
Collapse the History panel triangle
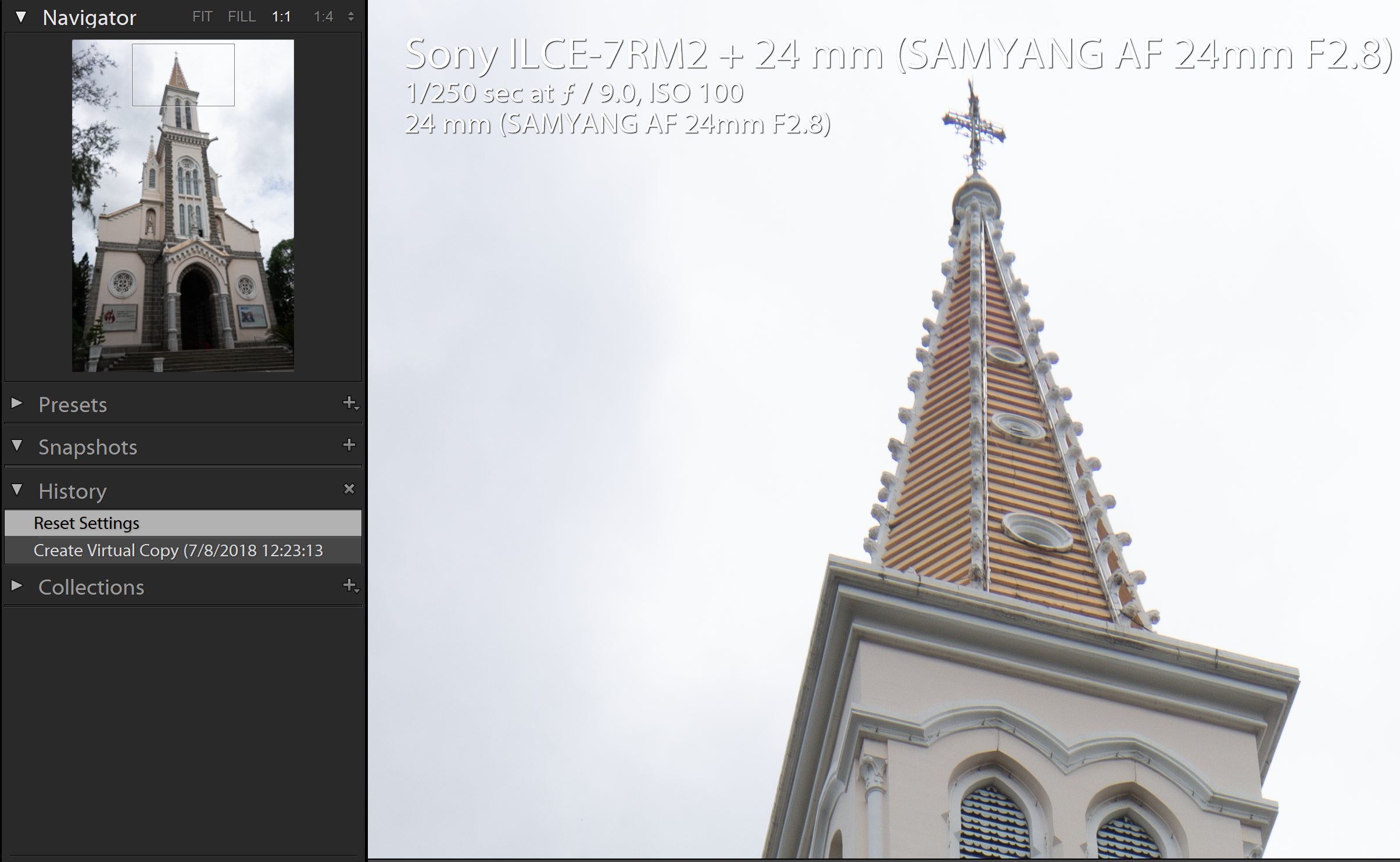tap(17, 490)
